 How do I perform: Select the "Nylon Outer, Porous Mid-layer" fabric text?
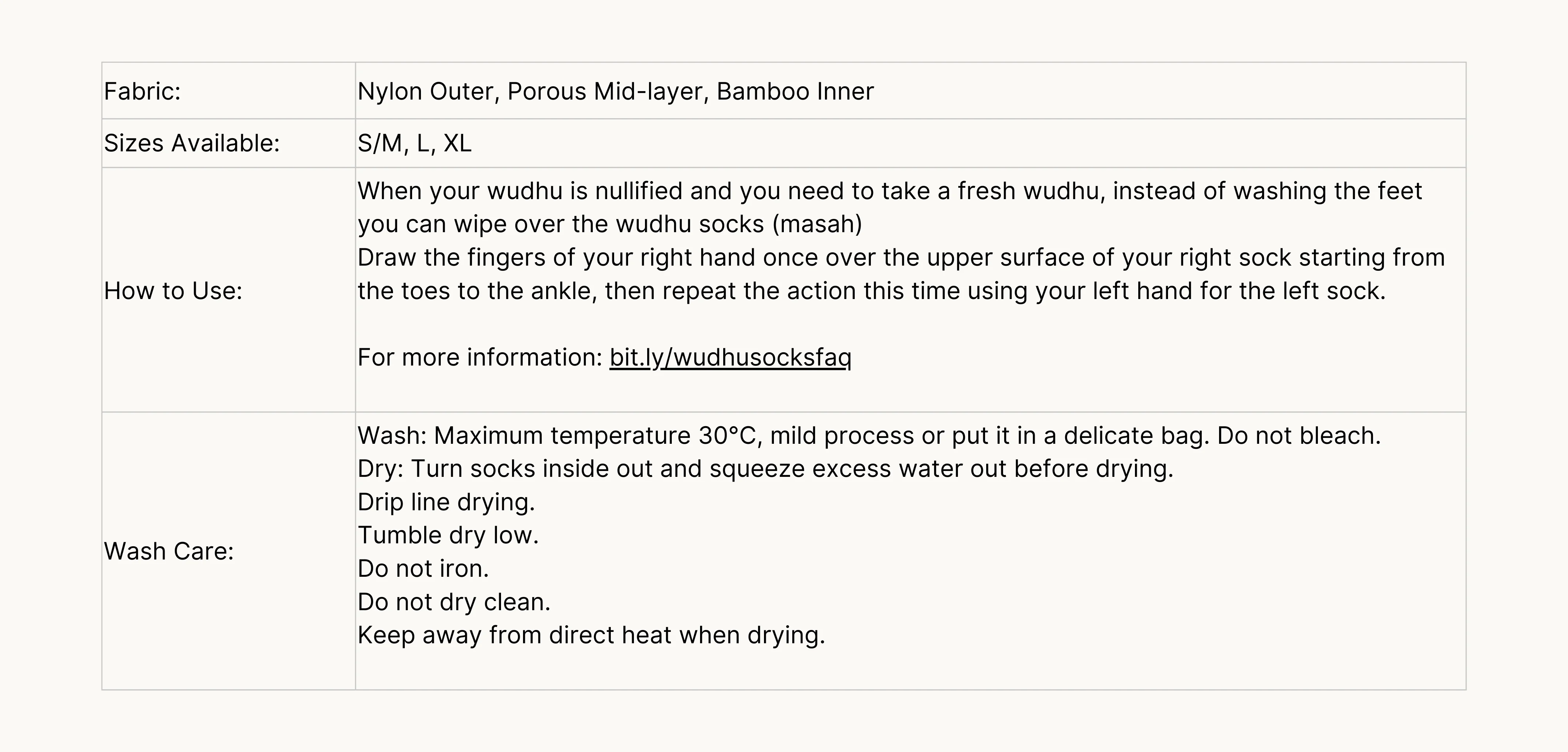point(533,91)
